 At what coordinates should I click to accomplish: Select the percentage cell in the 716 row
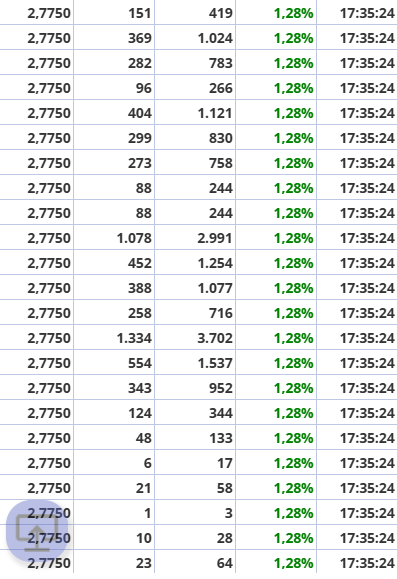(276, 313)
